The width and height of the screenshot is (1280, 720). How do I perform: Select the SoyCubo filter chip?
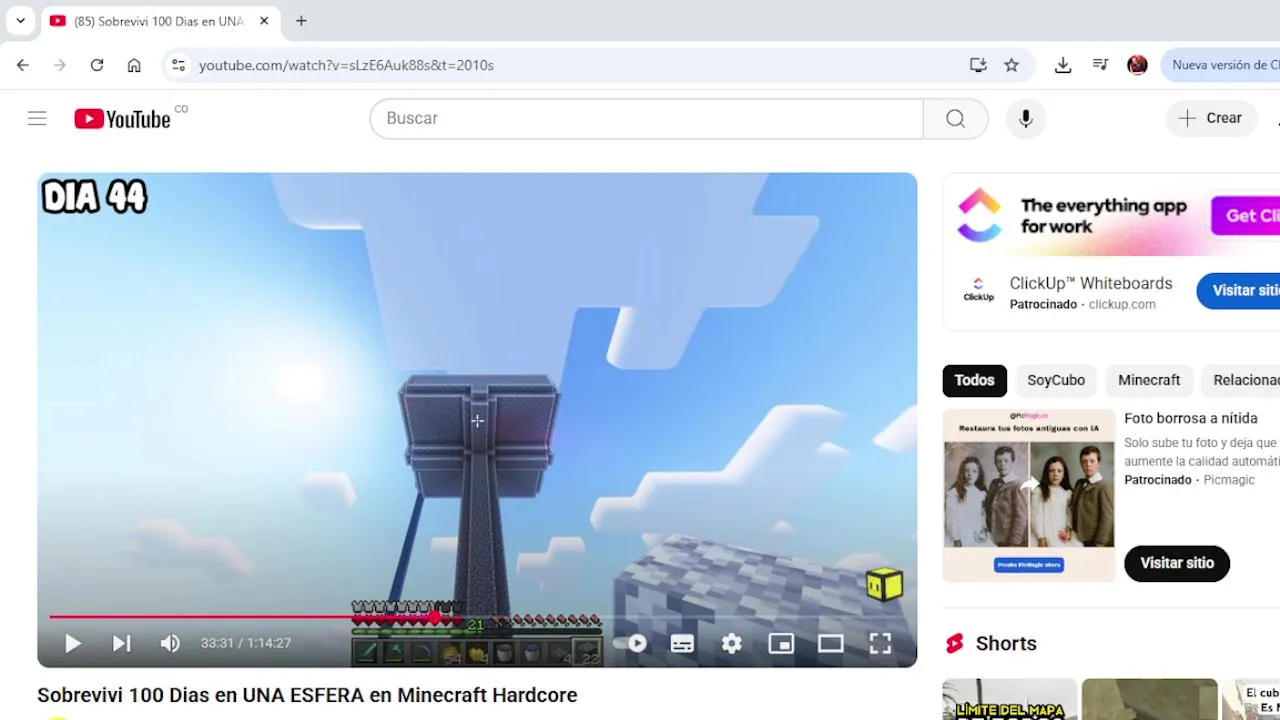[1056, 380]
